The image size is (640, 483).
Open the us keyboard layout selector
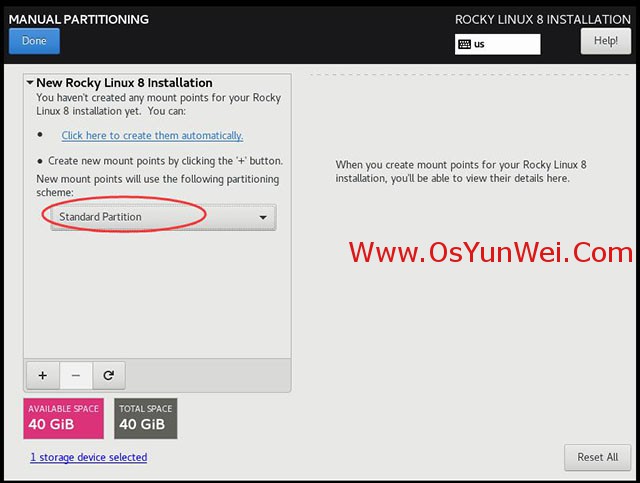498,44
